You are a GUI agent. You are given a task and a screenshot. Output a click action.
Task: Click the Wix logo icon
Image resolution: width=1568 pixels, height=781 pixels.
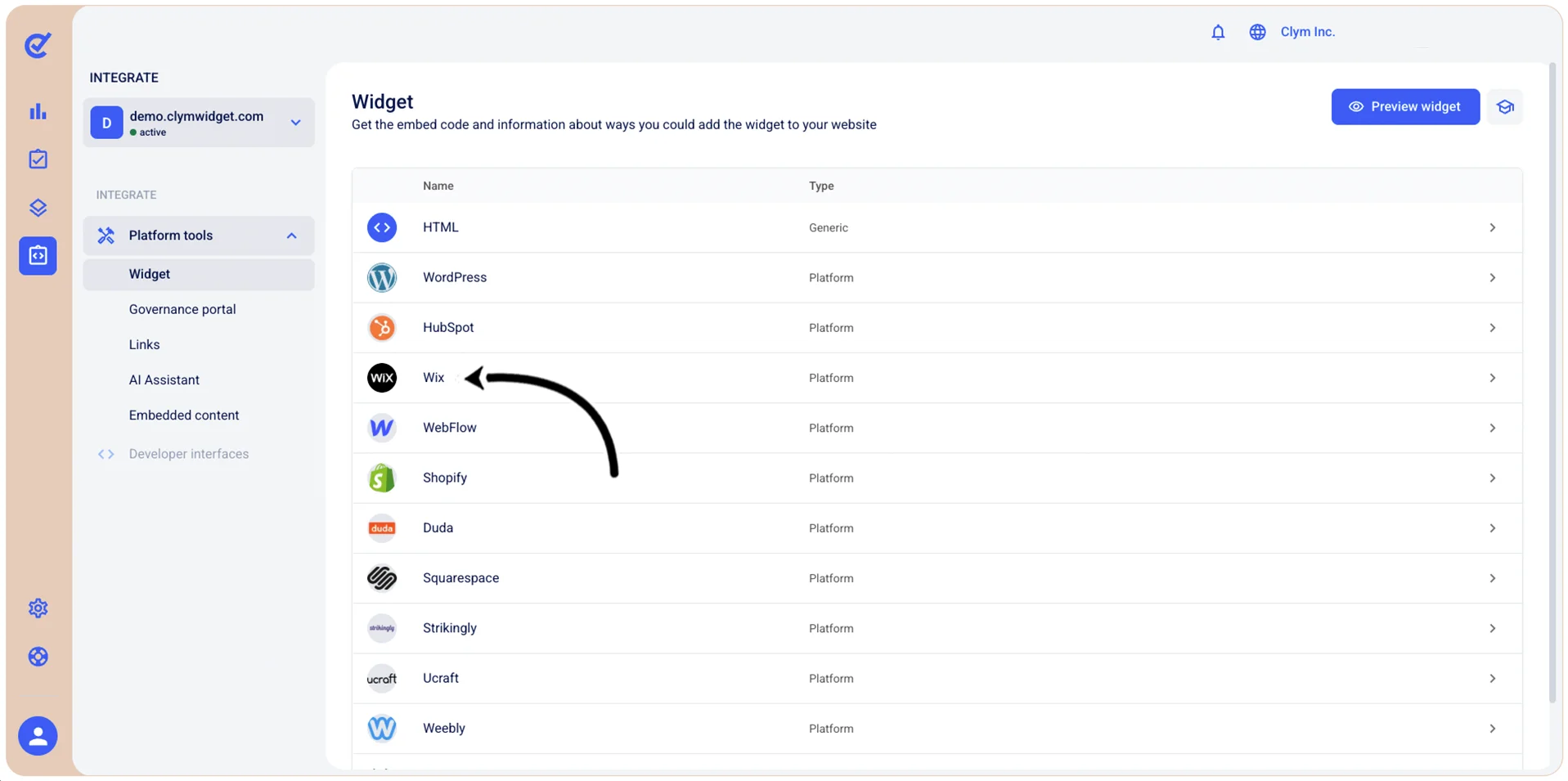[x=382, y=378]
